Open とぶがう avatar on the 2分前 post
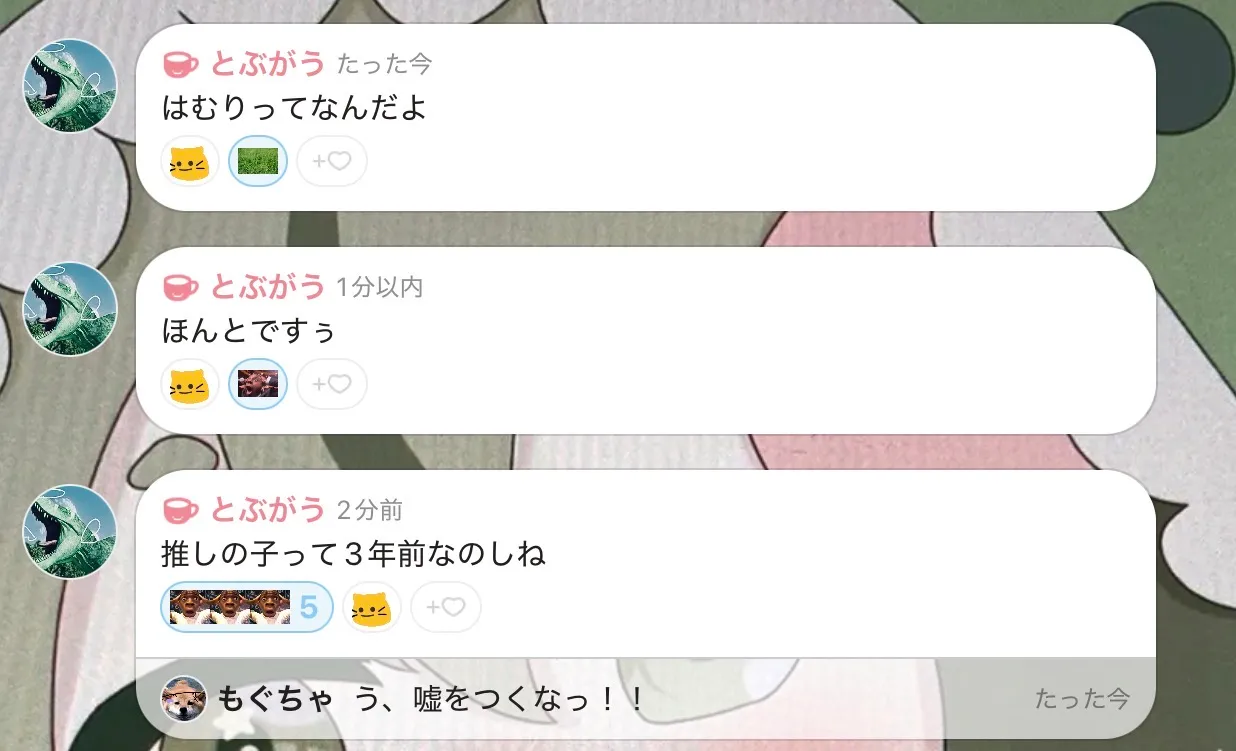 pyautogui.click(x=70, y=532)
